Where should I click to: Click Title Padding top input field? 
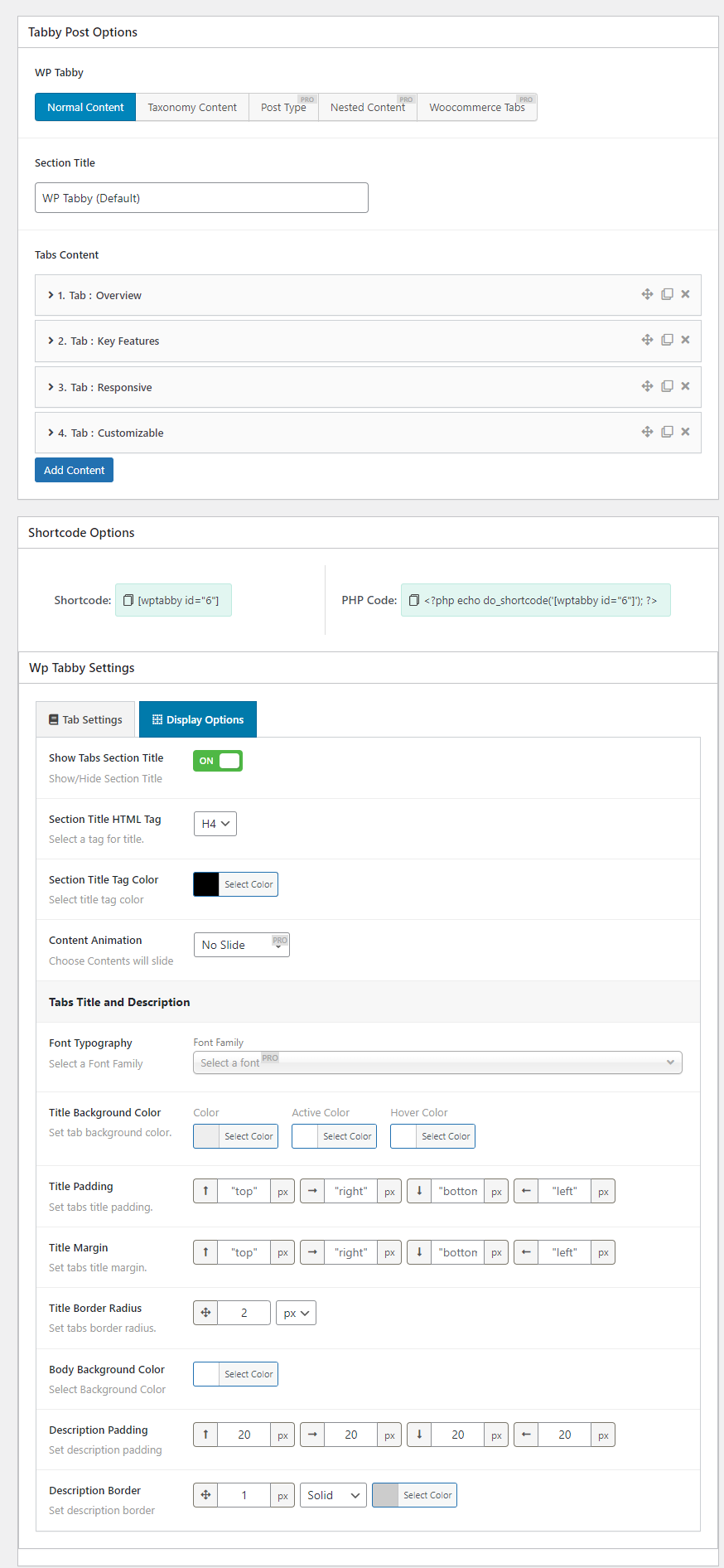tap(244, 1191)
